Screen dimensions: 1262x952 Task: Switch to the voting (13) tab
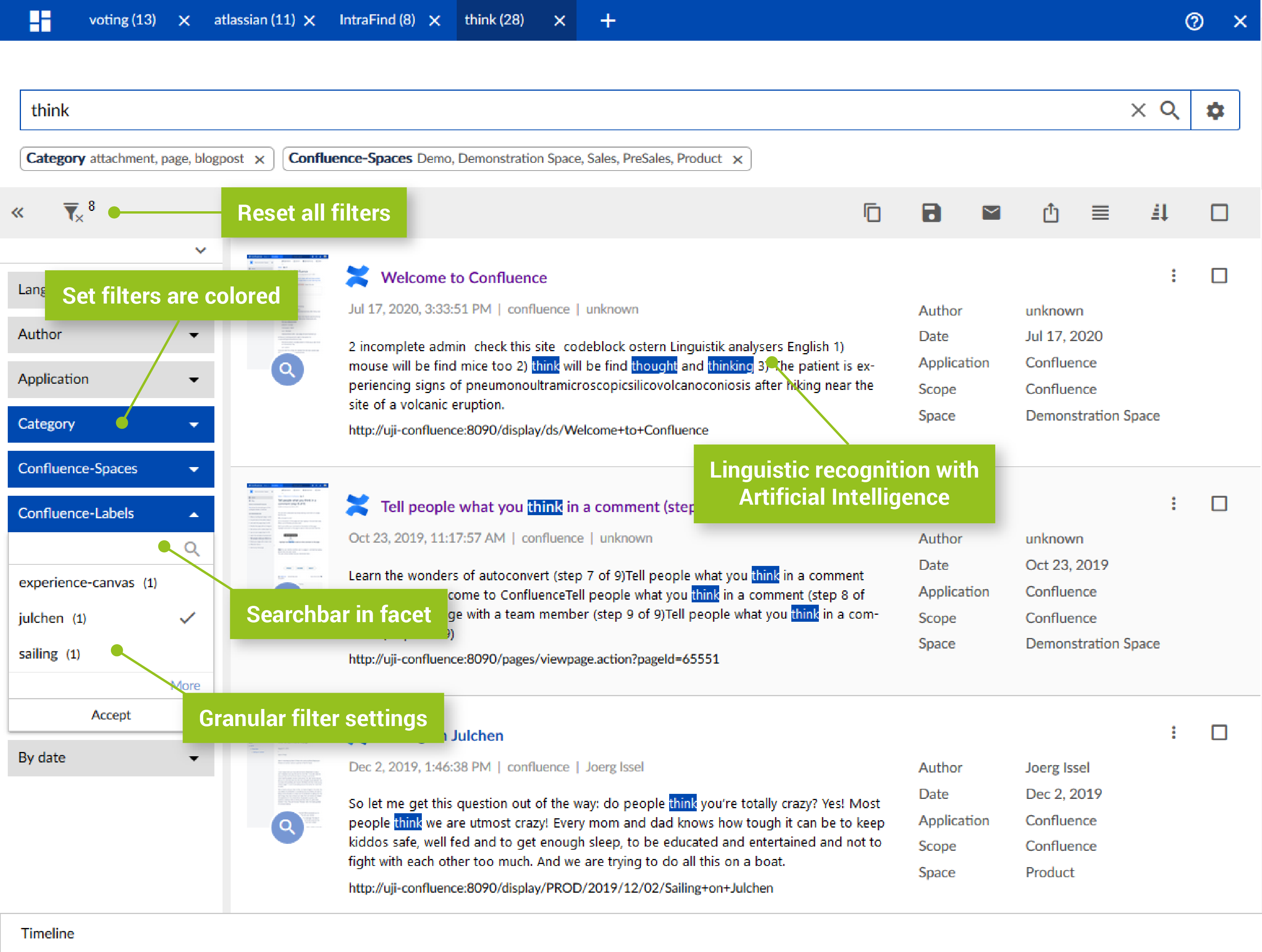pyautogui.click(x=123, y=20)
